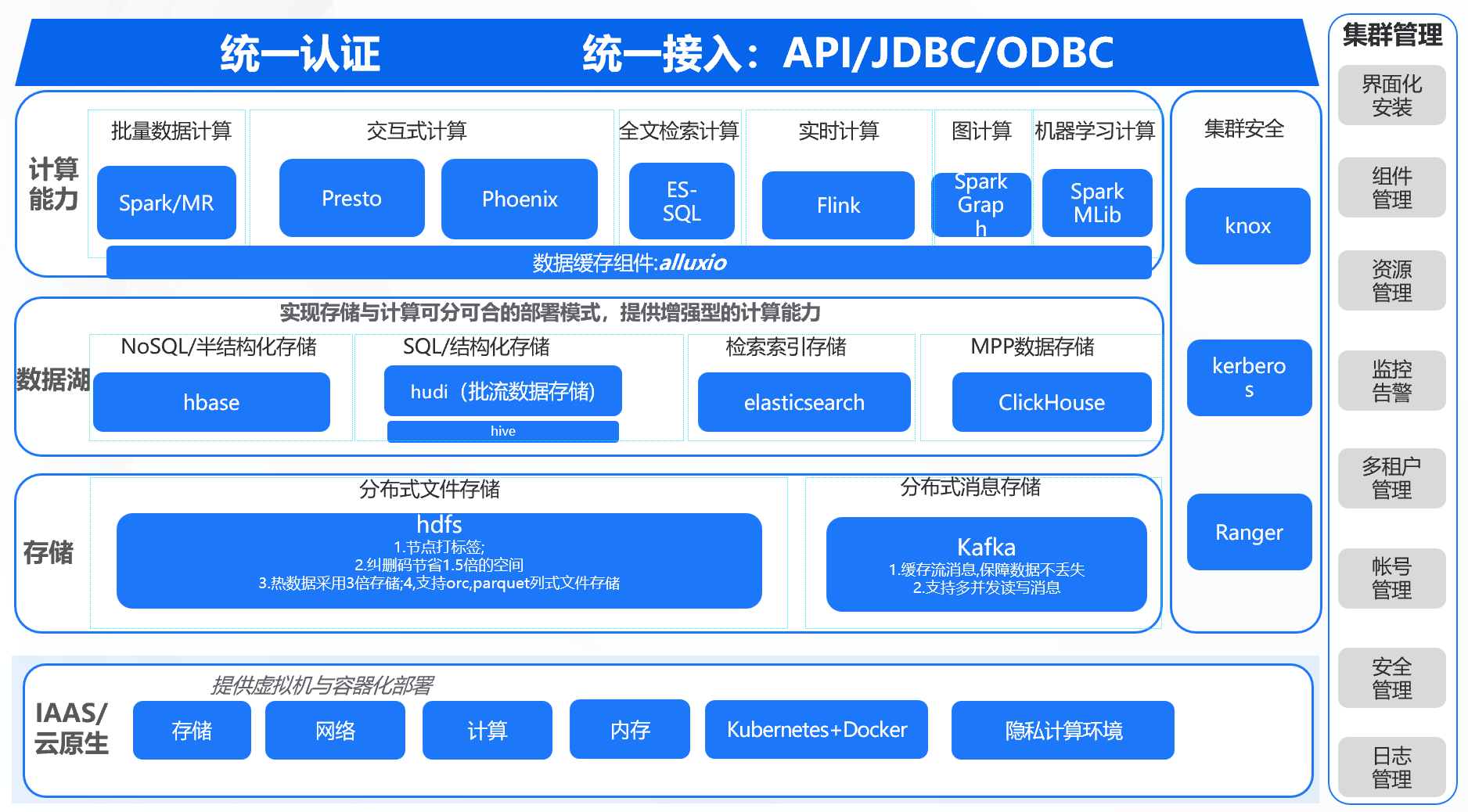Click the hdfs distributed file storage block
Screen dimensions: 1468x812
[438, 560]
